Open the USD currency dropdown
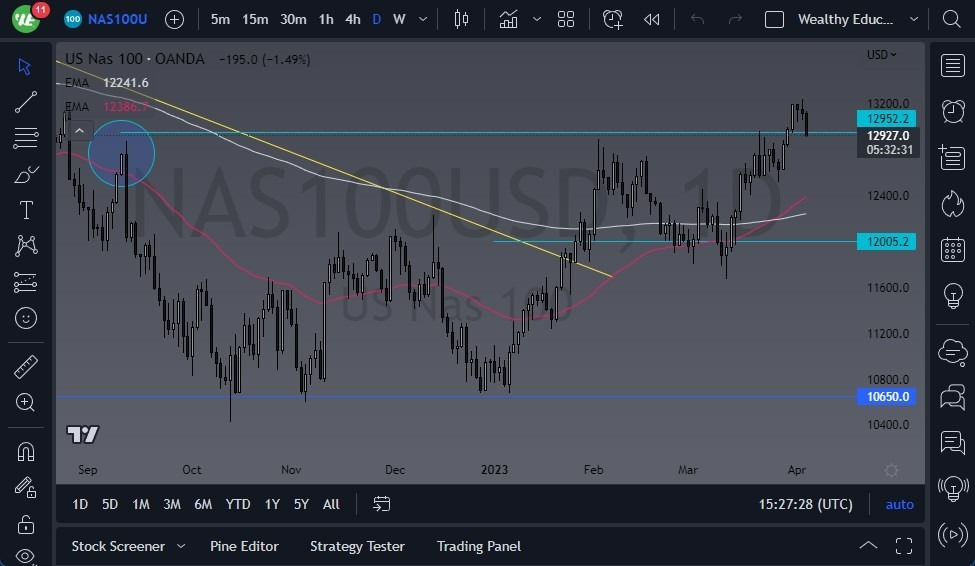Screen dimensions: 975x566 882,55
